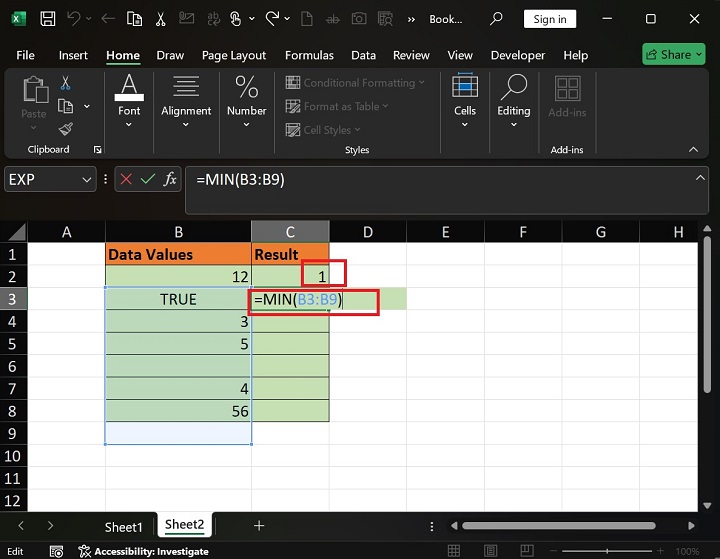
Task: Click the Cut scissors icon
Action: pos(66,84)
